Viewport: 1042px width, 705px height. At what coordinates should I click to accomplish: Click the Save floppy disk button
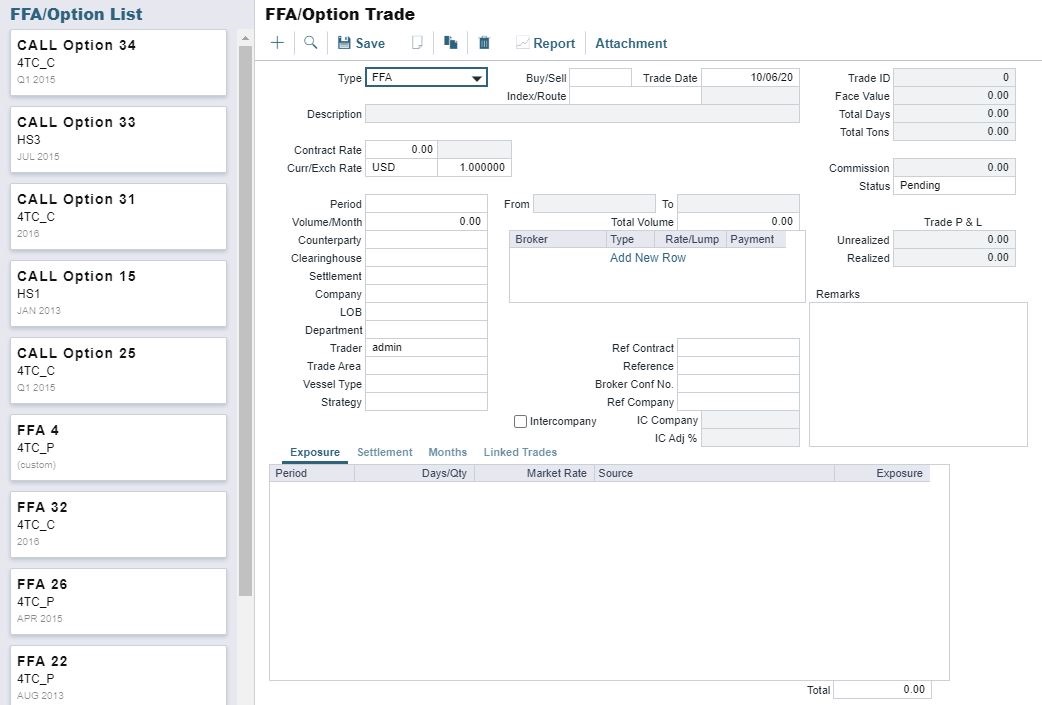click(360, 43)
